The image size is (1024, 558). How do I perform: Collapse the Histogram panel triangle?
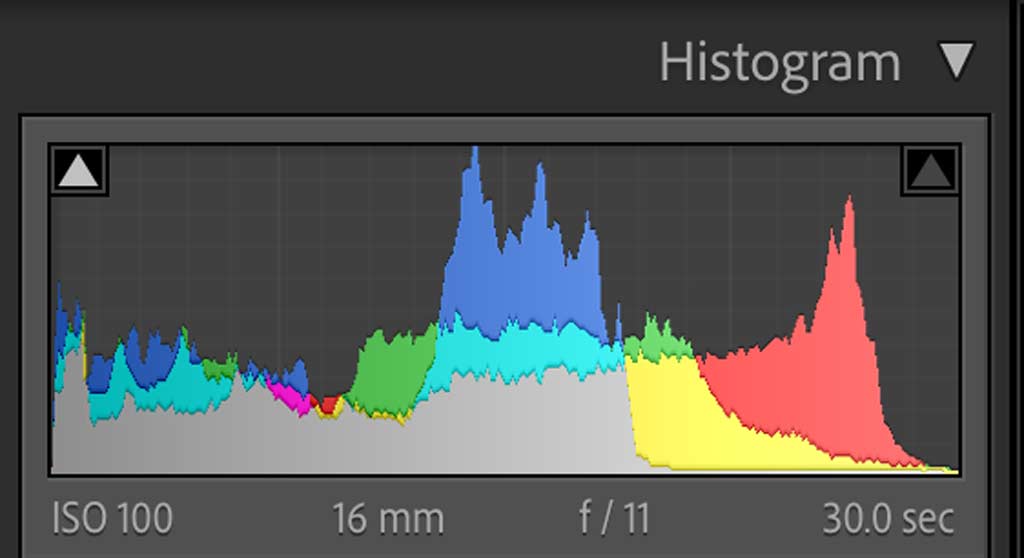pyautogui.click(x=956, y=62)
